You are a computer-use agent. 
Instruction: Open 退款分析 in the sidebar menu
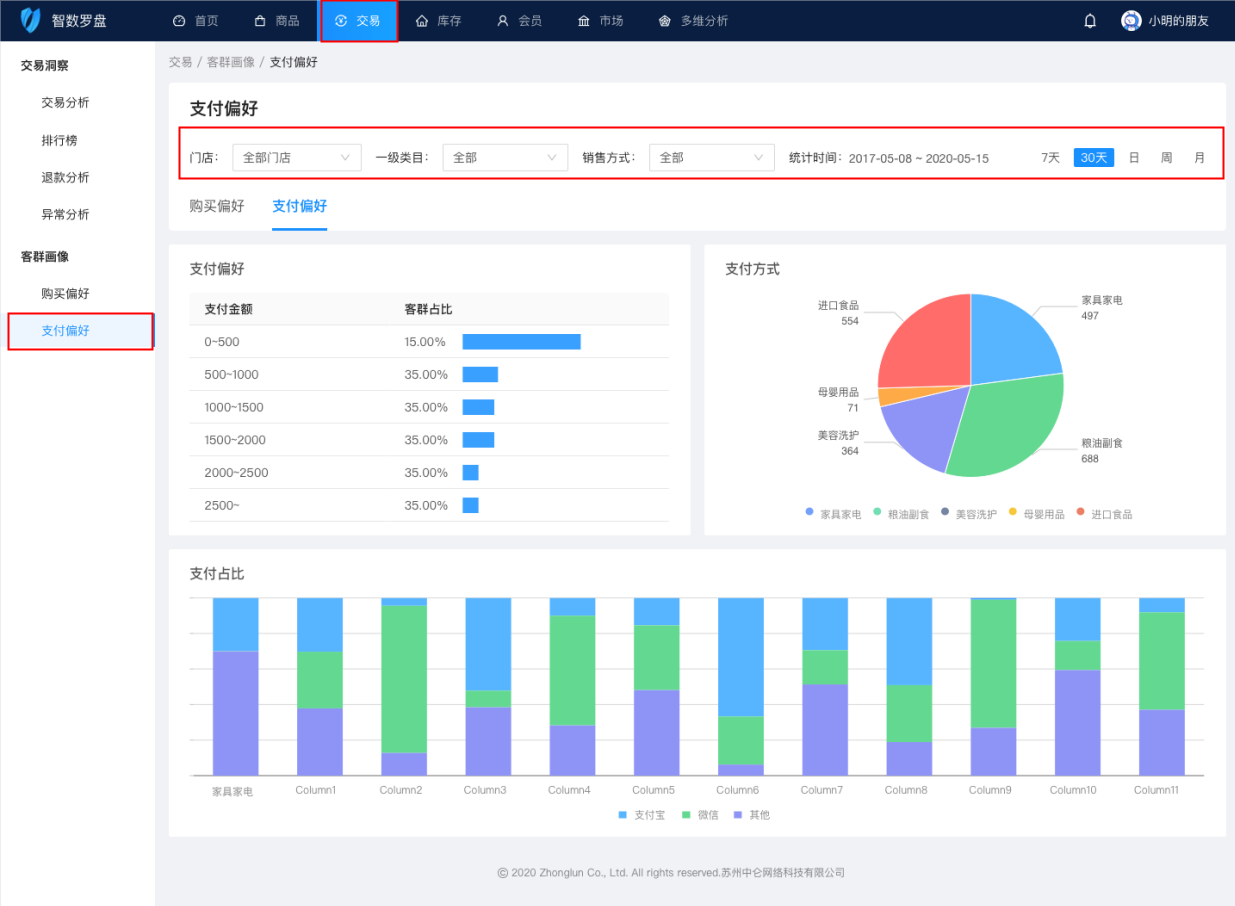point(65,178)
